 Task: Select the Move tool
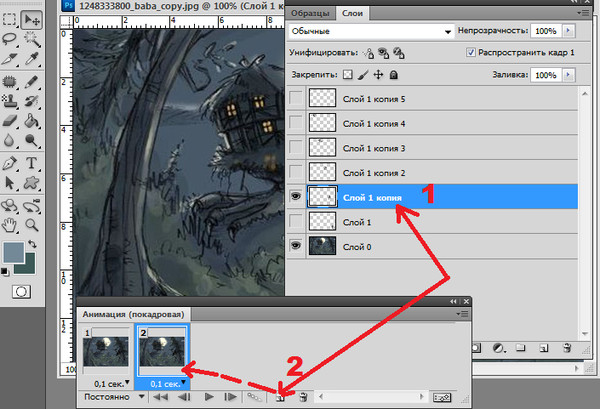tap(31, 19)
